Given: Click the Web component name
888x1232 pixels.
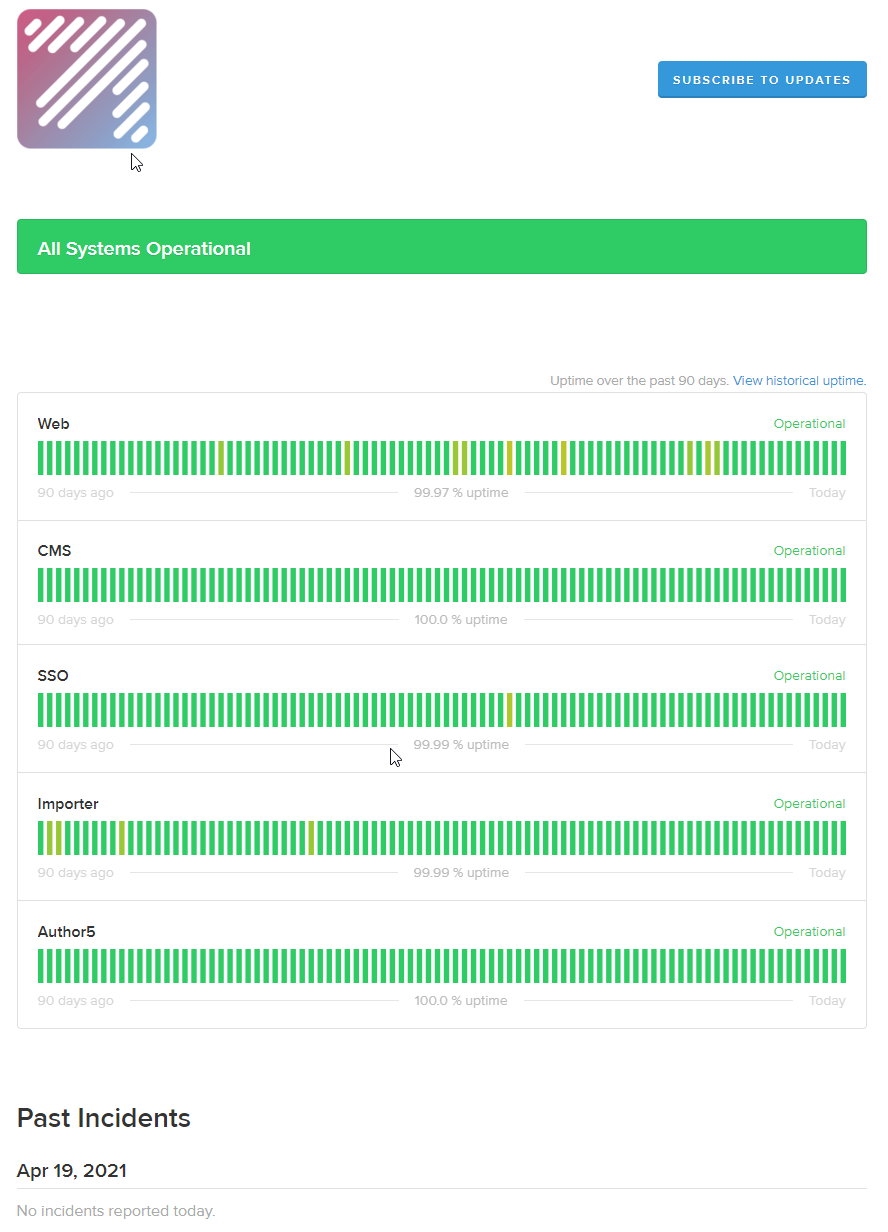Looking at the screenshot, I should point(53,423).
